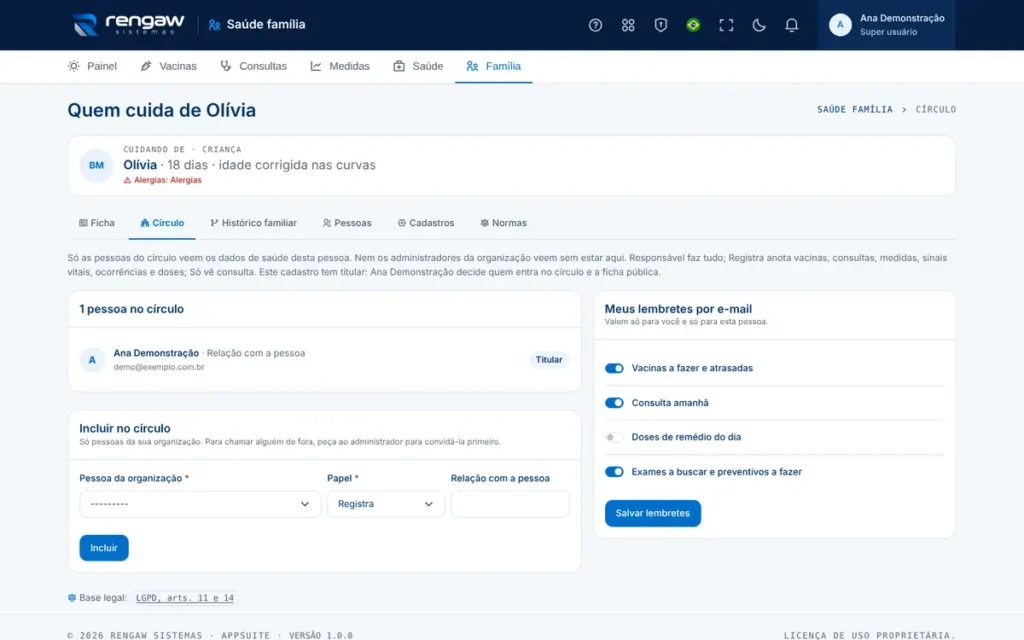Switch to the Histórico familiar tab

click(x=253, y=223)
